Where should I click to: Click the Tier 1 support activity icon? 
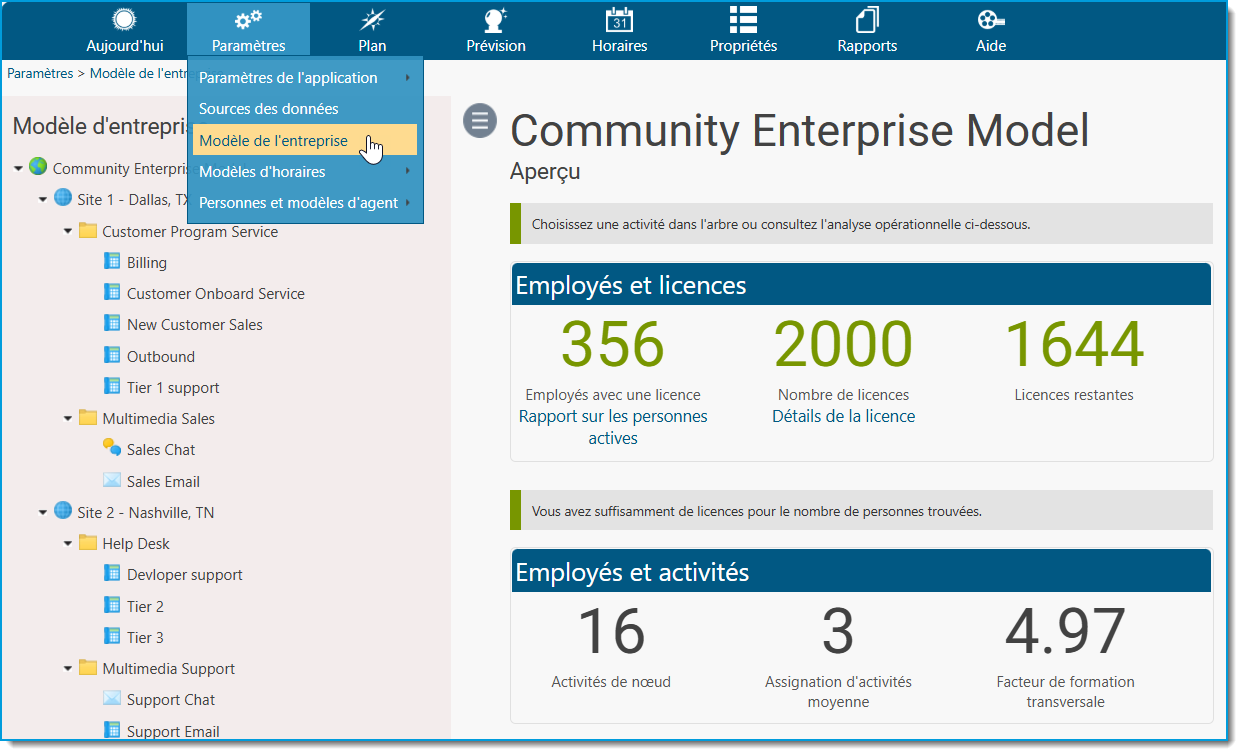(112, 386)
